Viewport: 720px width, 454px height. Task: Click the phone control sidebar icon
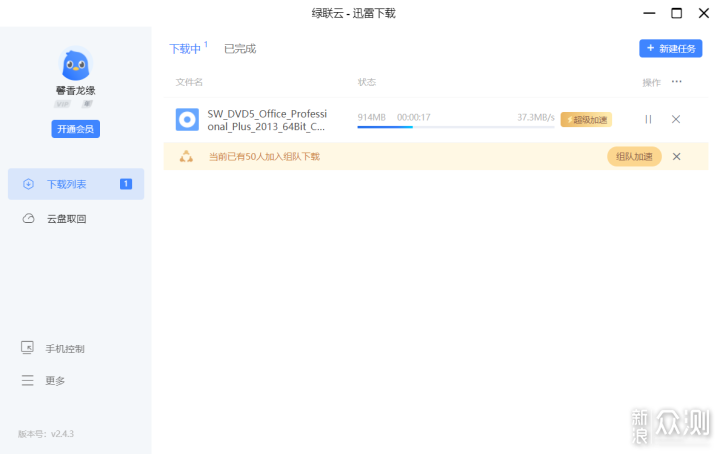coord(27,348)
